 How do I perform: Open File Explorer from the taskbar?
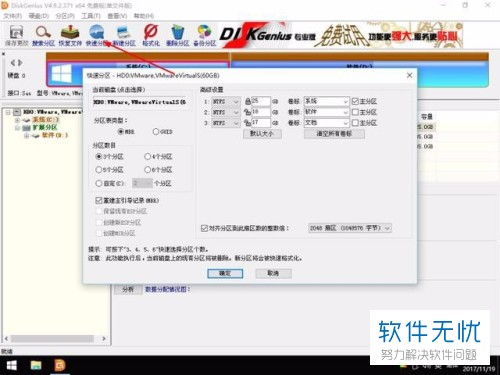tap(36, 366)
